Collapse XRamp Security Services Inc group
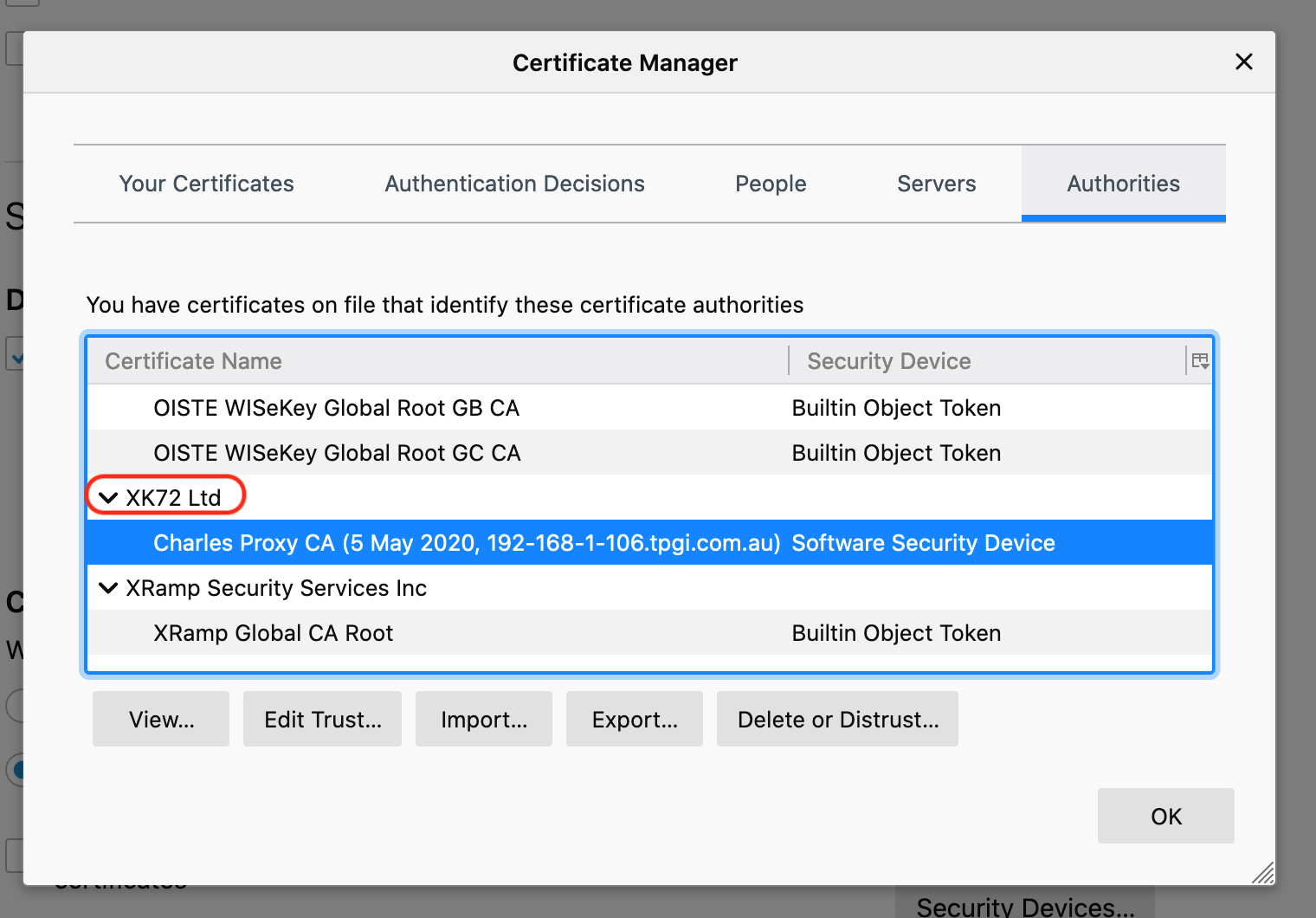The image size is (1316, 918). pyautogui.click(x=108, y=588)
